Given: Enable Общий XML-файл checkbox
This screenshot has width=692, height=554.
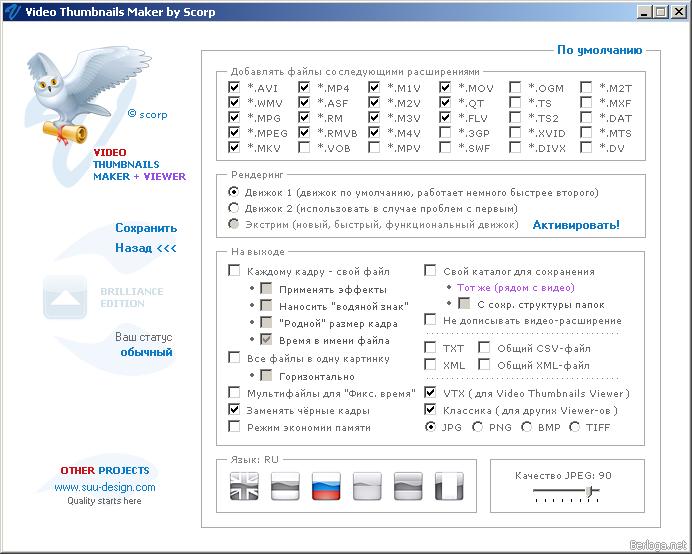Looking at the screenshot, I should pyautogui.click(x=484, y=365).
